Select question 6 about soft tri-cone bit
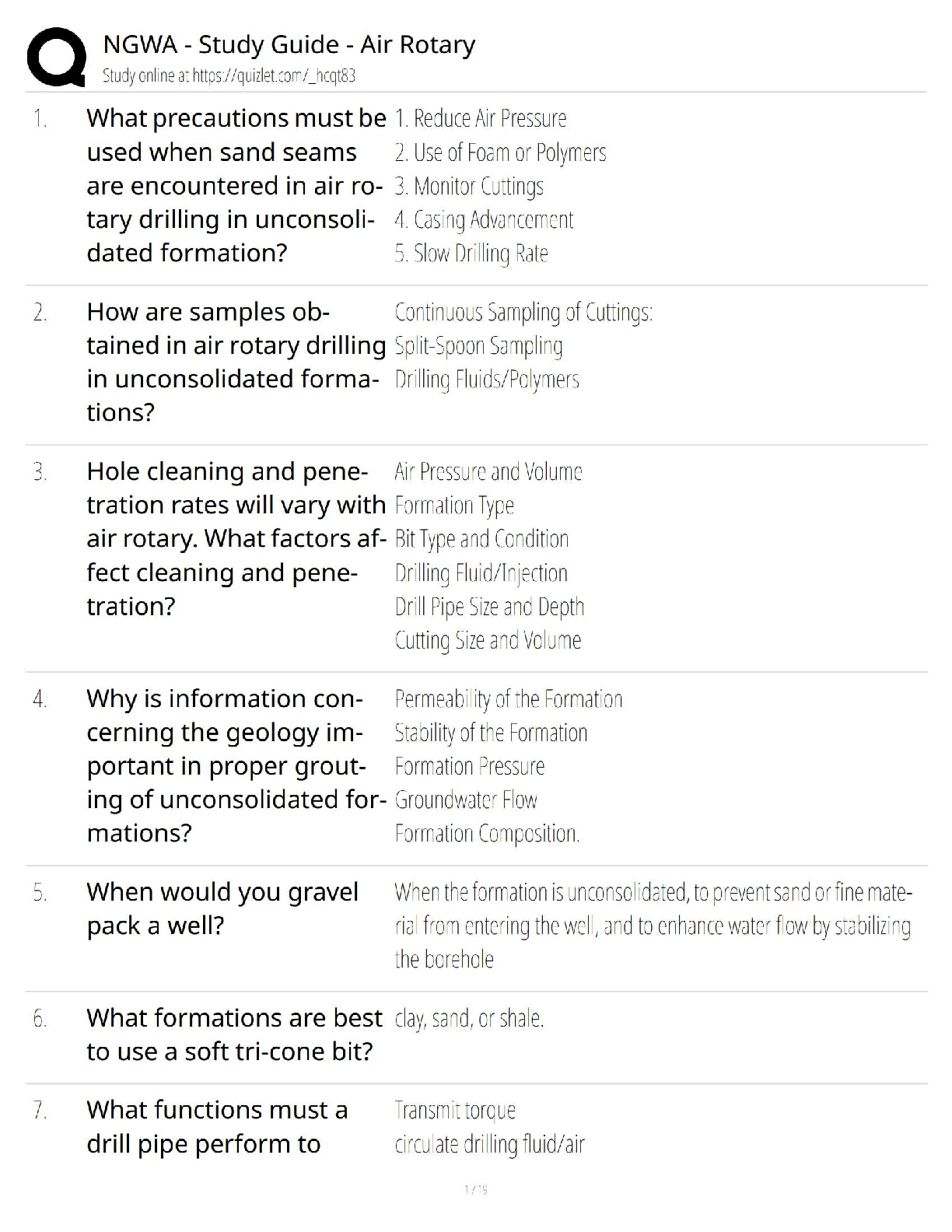This screenshot has width=952, height=1232. [233, 1034]
